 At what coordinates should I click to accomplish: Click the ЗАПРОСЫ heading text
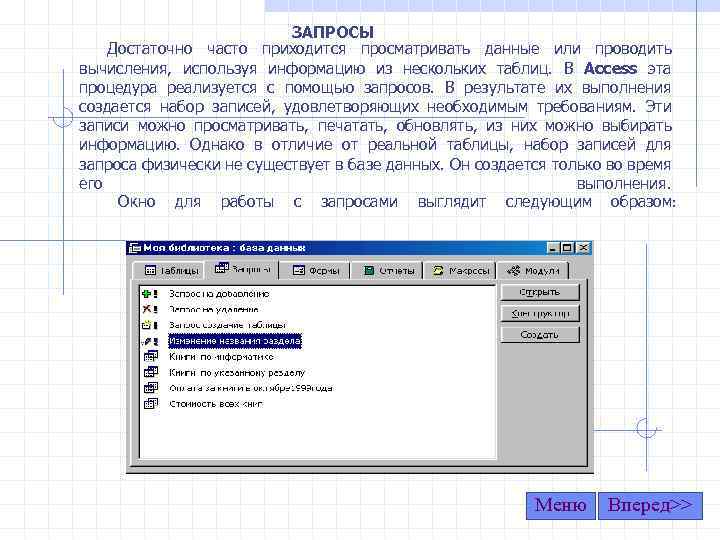[332, 32]
